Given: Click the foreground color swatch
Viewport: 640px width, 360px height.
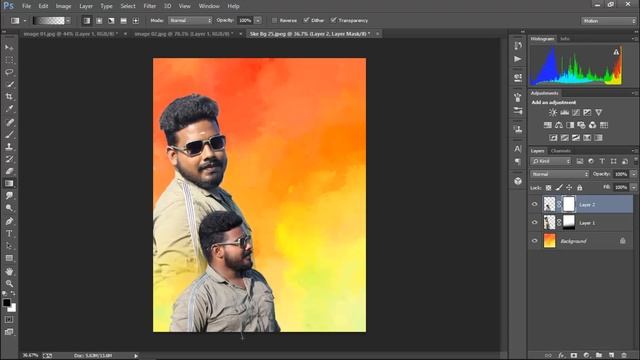Looking at the screenshot, I should point(7,303).
